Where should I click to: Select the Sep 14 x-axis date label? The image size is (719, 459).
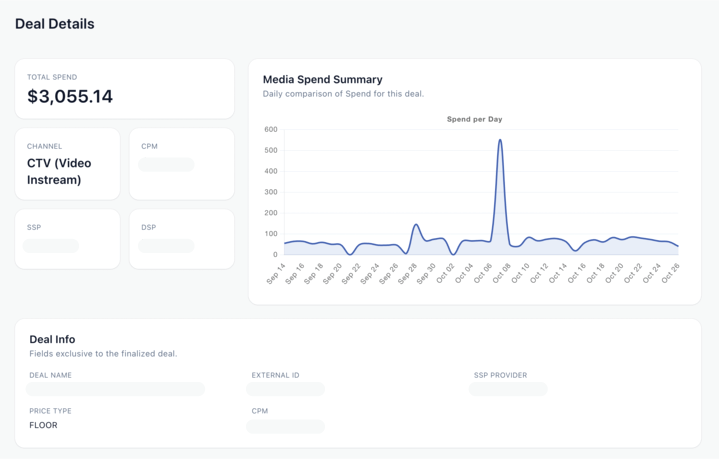click(276, 273)
